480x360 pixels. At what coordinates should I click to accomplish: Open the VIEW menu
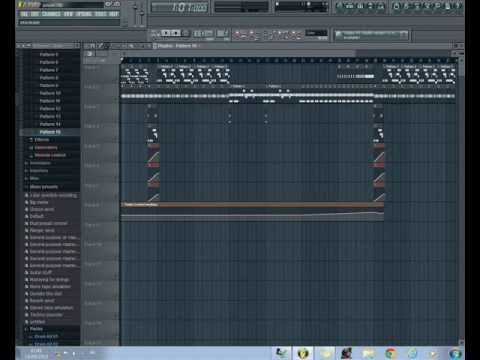68,14
